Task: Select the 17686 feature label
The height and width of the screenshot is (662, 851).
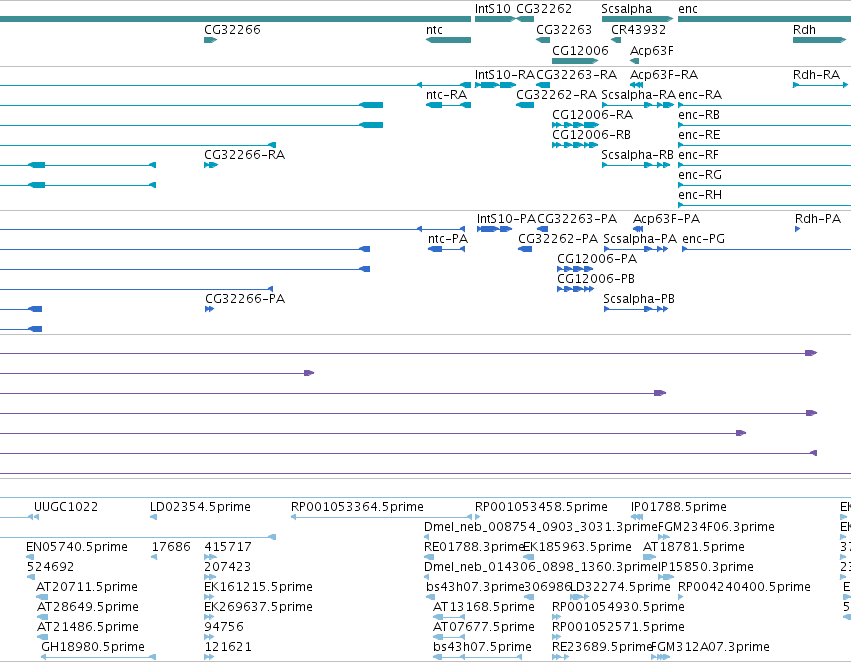Action: pos(171,548)
